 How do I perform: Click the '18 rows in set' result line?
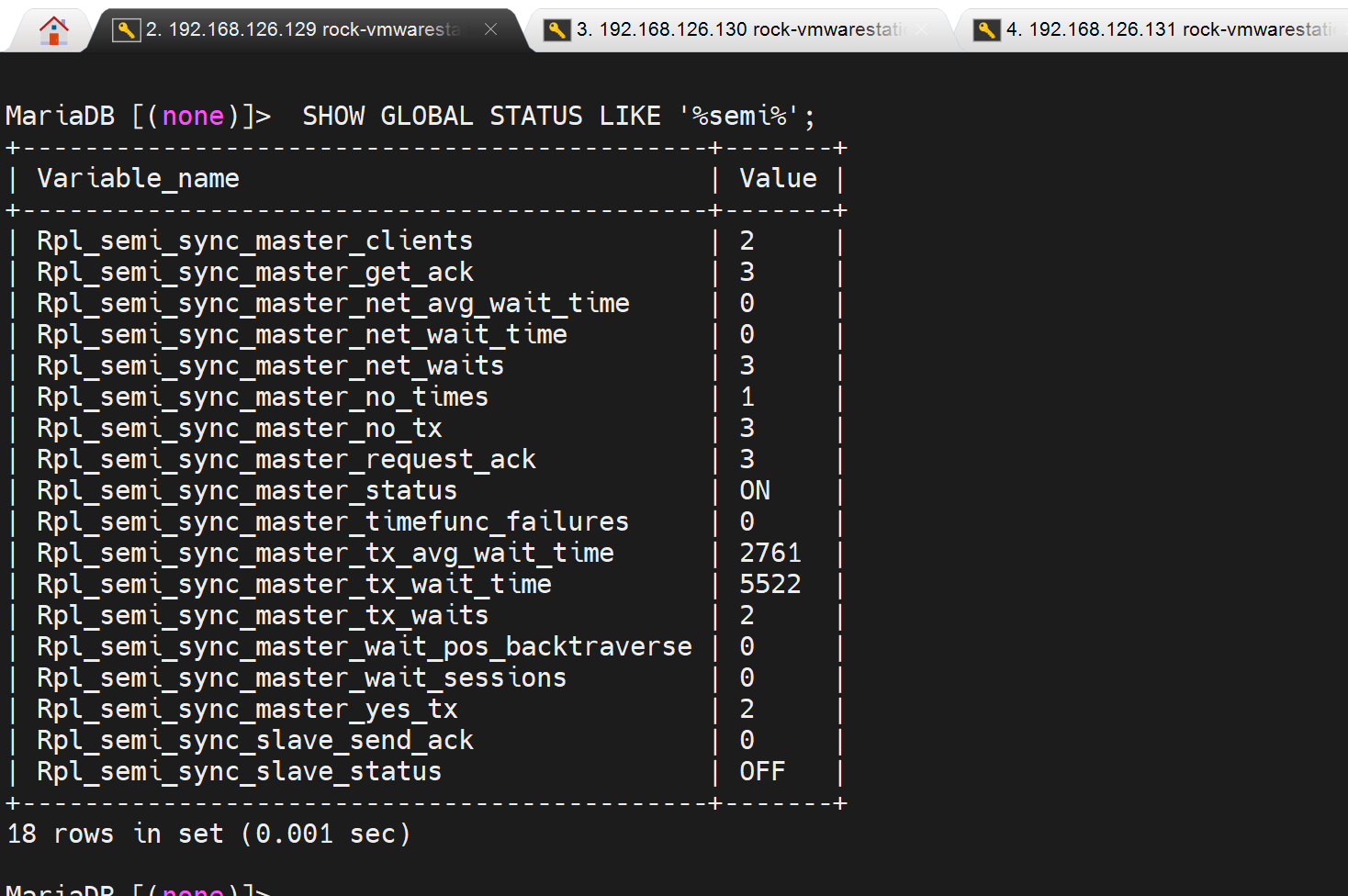[208, 834]
